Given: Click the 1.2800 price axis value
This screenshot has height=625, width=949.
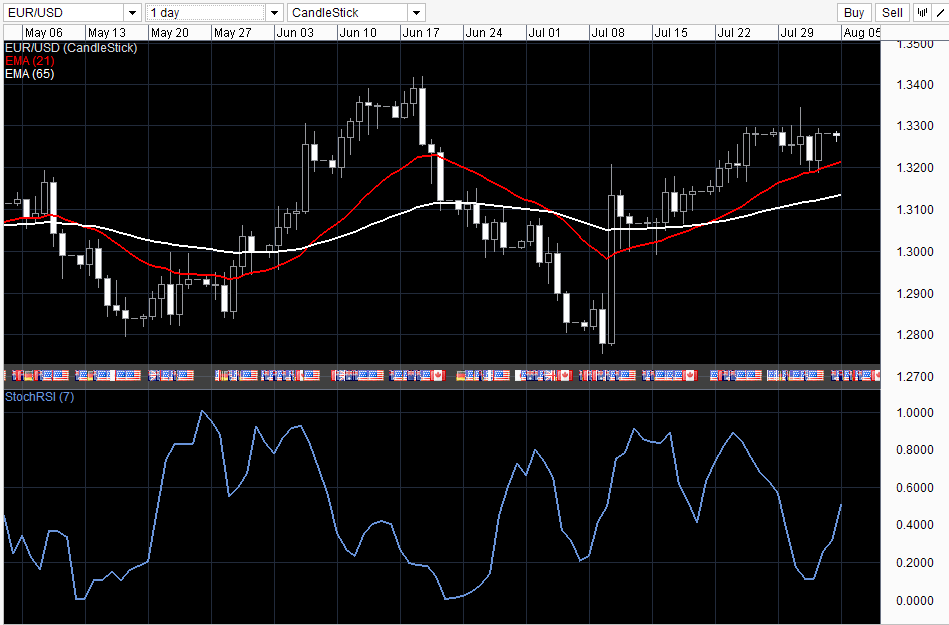Looking at the screenshot, I should click(915, 335).
